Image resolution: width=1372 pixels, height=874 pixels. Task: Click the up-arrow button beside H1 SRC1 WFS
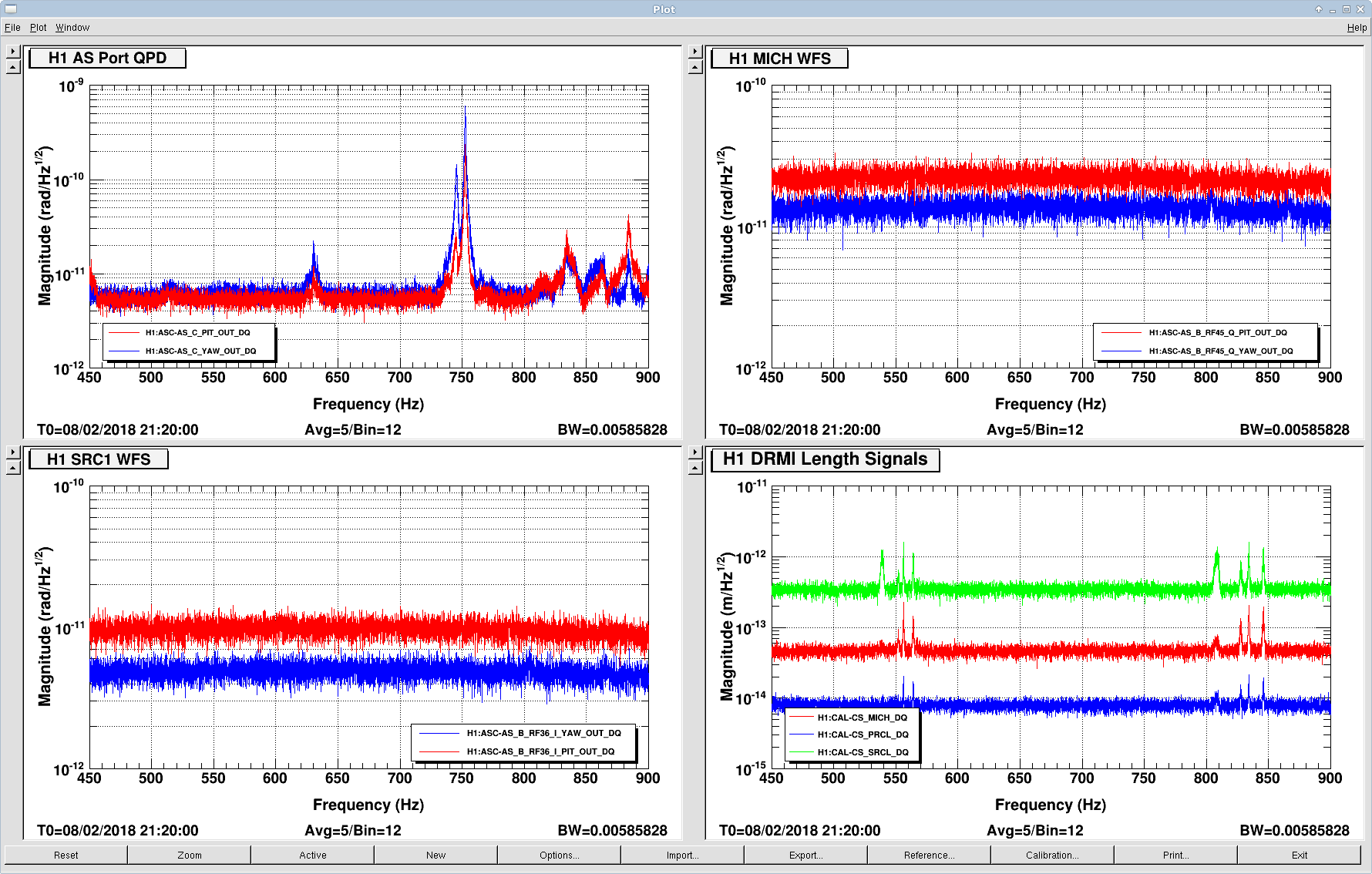(x=13, y=468)
